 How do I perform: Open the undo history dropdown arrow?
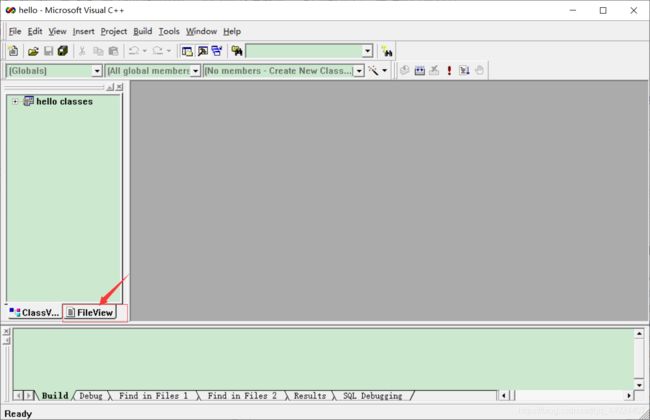coord(145,51)
